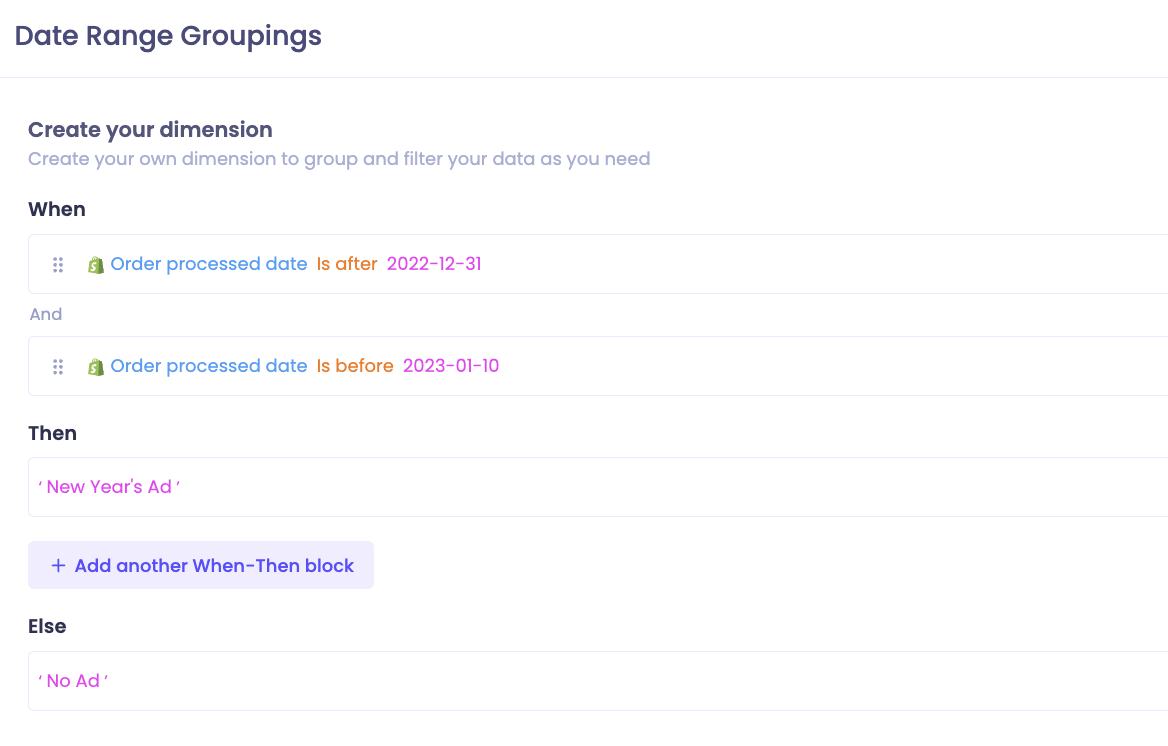Viewport: 1168px width, 746px height.
Task: Click the Shopify icon in the 'Is after' condition
Action: coord(95,265)
